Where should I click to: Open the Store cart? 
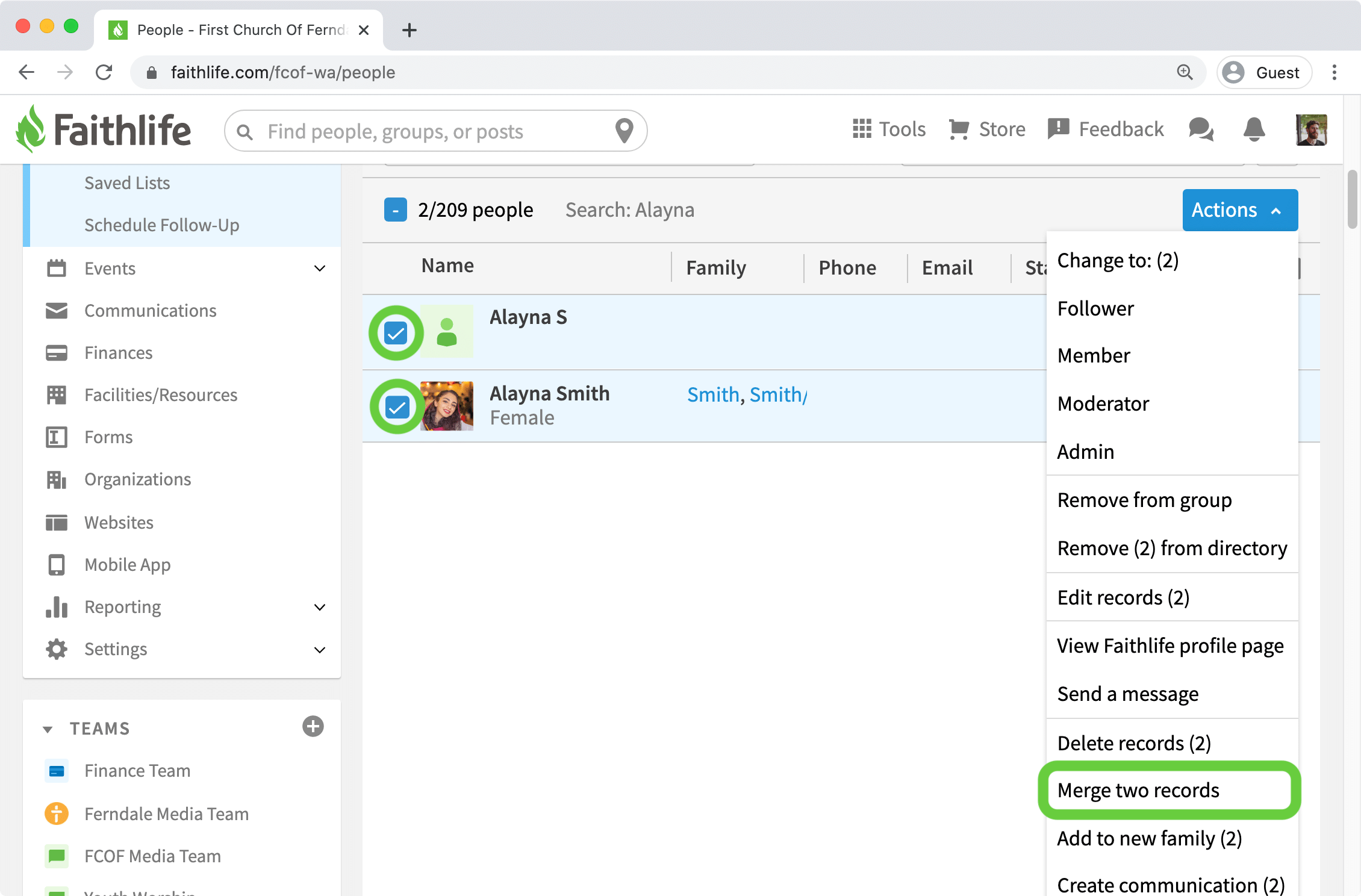[987, 129]
